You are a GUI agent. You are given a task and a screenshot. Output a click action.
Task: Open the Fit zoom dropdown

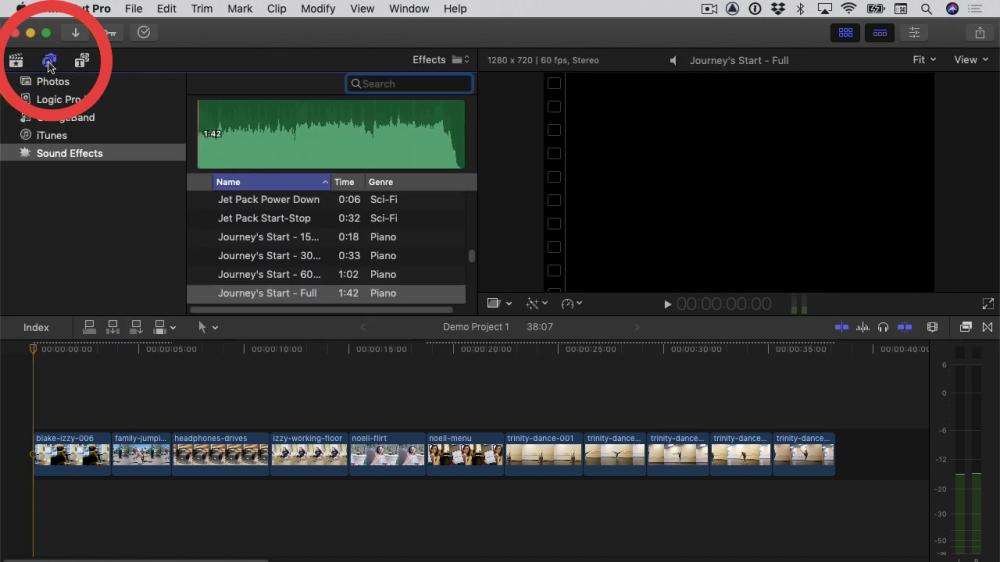[924, 59]
